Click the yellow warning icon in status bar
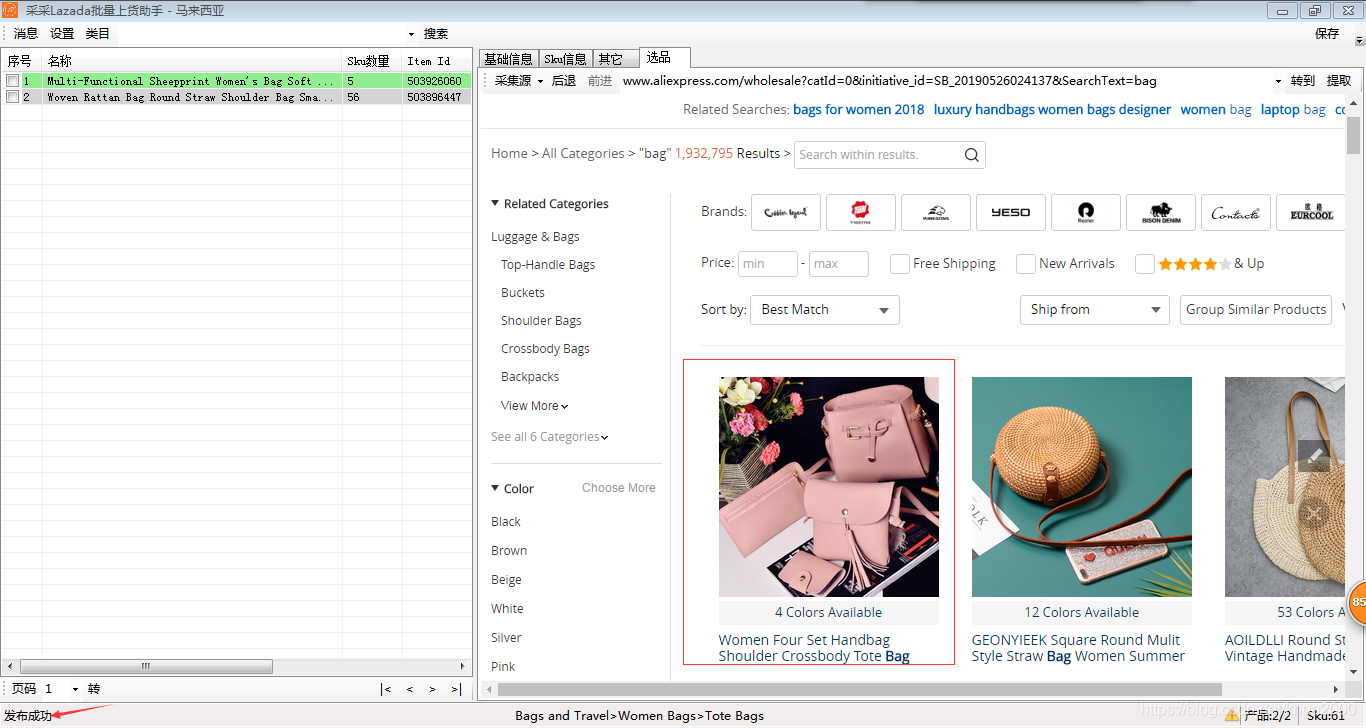Image resolution: width=1366 pixels, height=728 pixels. coord(1231,715)
